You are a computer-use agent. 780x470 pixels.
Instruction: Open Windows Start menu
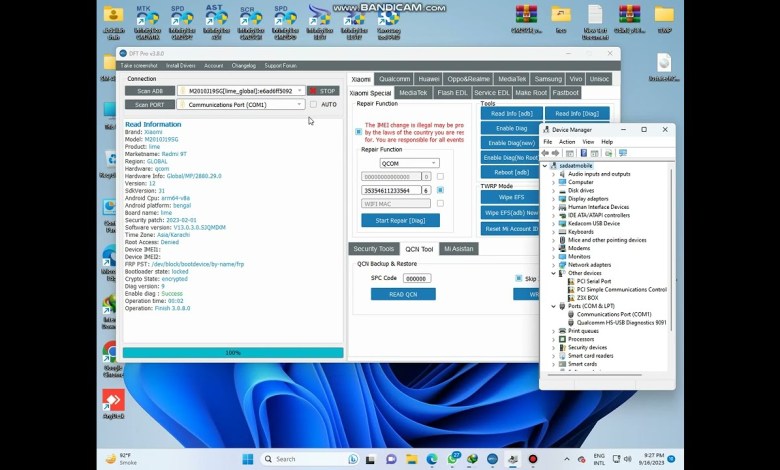[247, 459]
